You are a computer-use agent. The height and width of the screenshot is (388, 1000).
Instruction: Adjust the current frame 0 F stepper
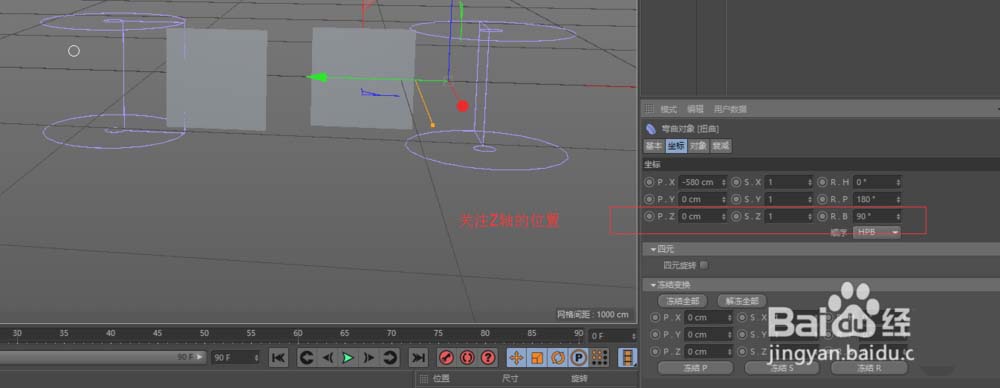(x=633, y=336)
